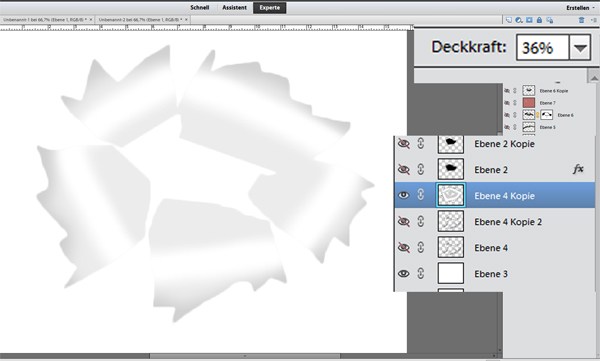600x361 pixels.
Task: Open the layers panel options menu
Action: 594,20
